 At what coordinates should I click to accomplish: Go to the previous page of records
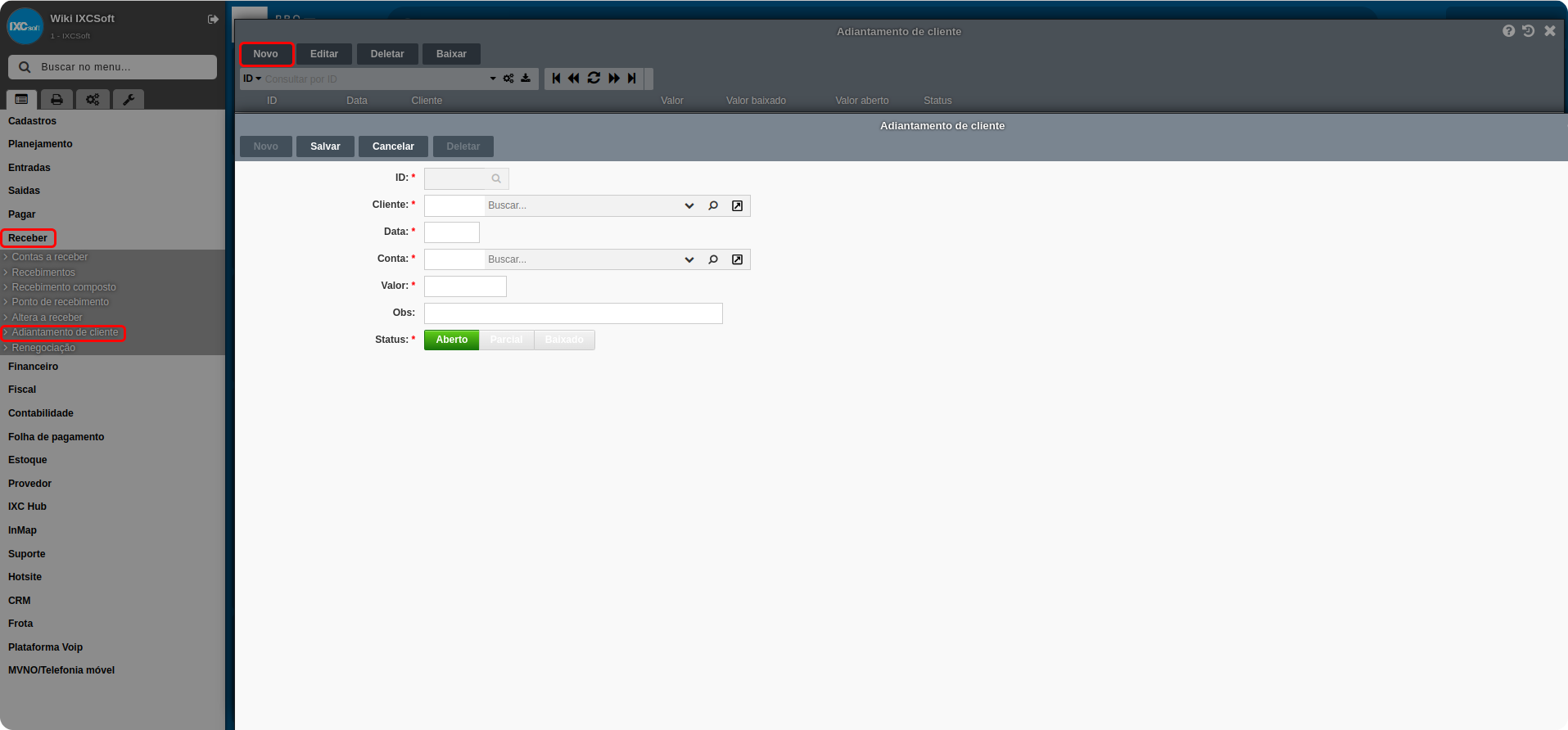(x=574, y=79)
